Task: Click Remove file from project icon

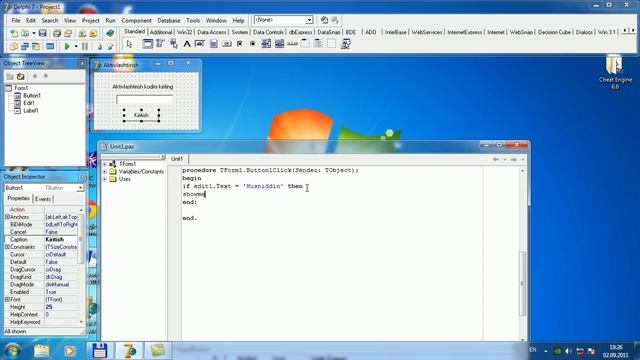Action: pos(93,33)
